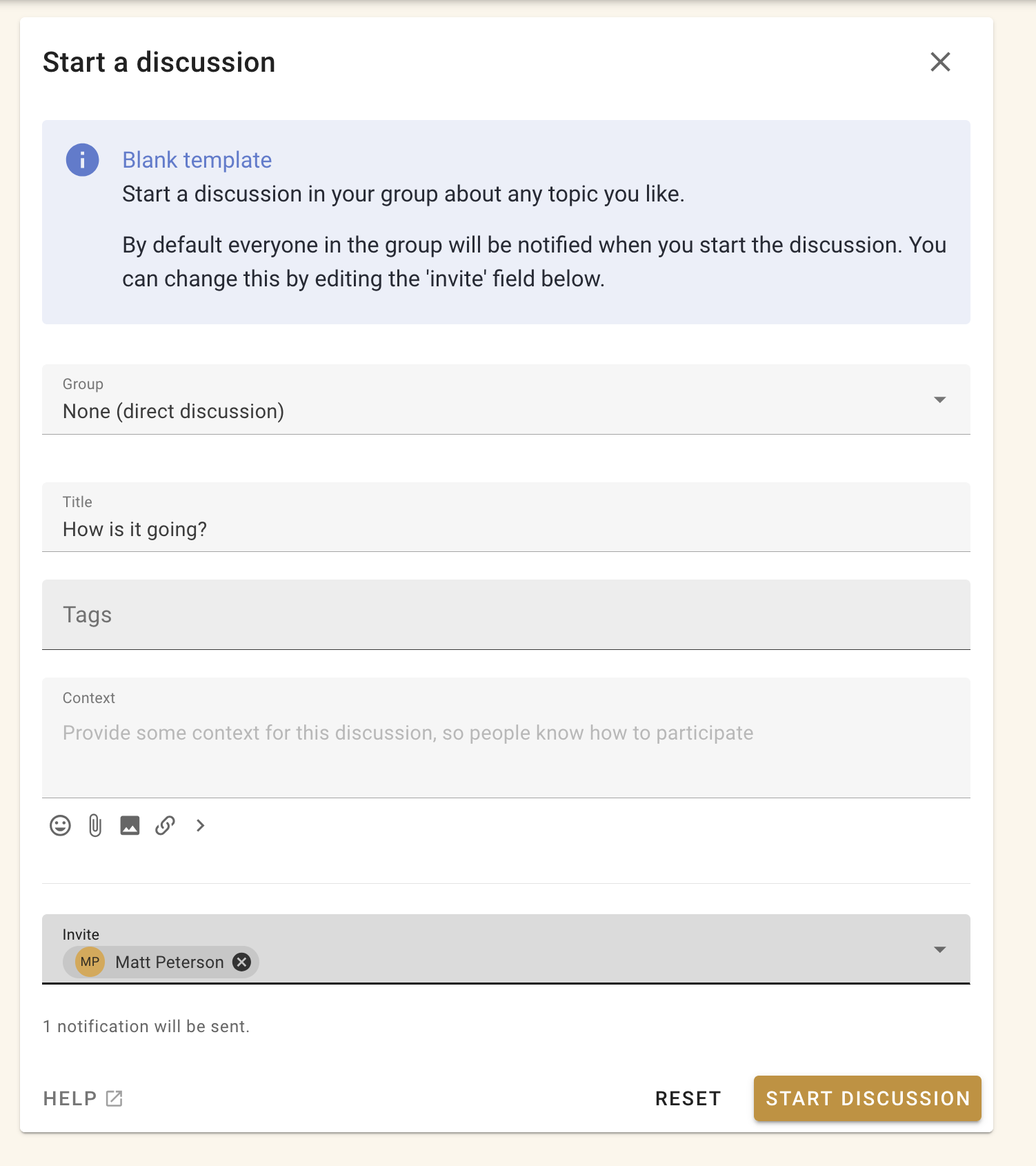
Task: Open the emoji picker
Action: pyautogui.click(x=60, y=825)
